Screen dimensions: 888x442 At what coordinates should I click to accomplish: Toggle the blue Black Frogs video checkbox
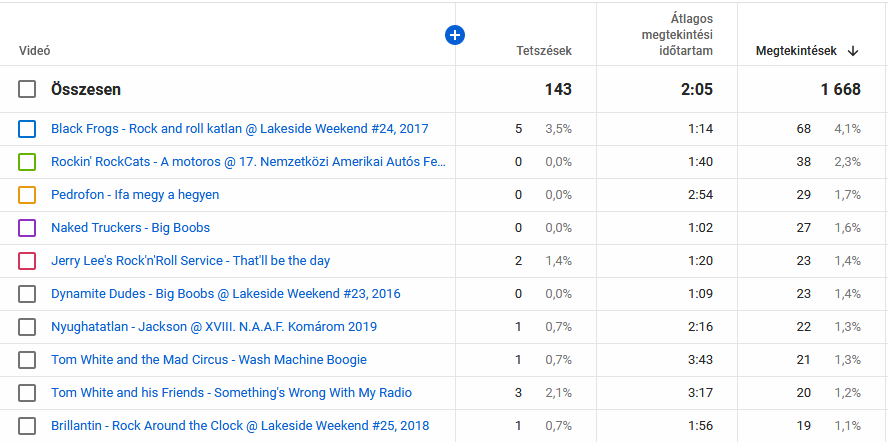pos(28,129)
